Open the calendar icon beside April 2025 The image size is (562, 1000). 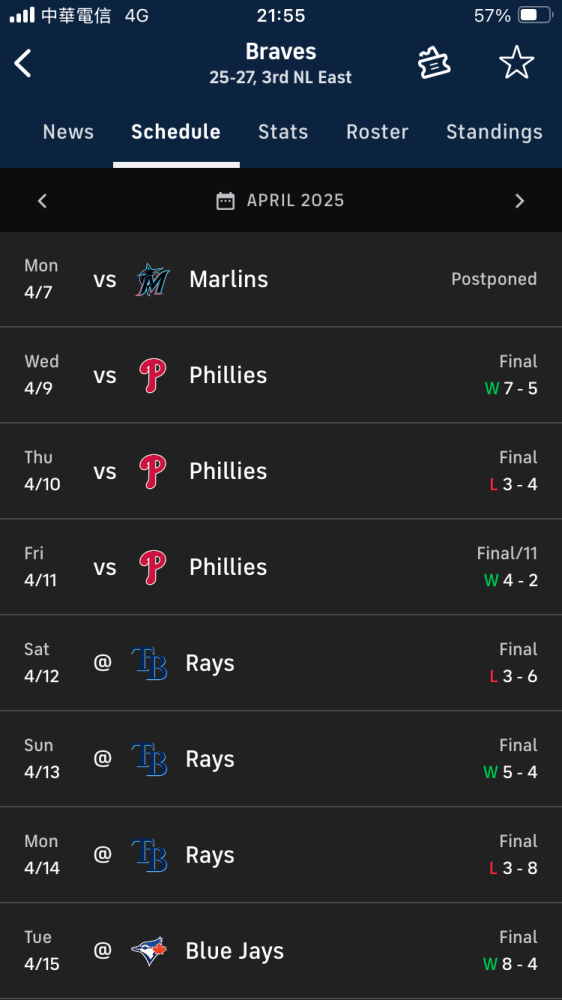(x=225, y=201)
